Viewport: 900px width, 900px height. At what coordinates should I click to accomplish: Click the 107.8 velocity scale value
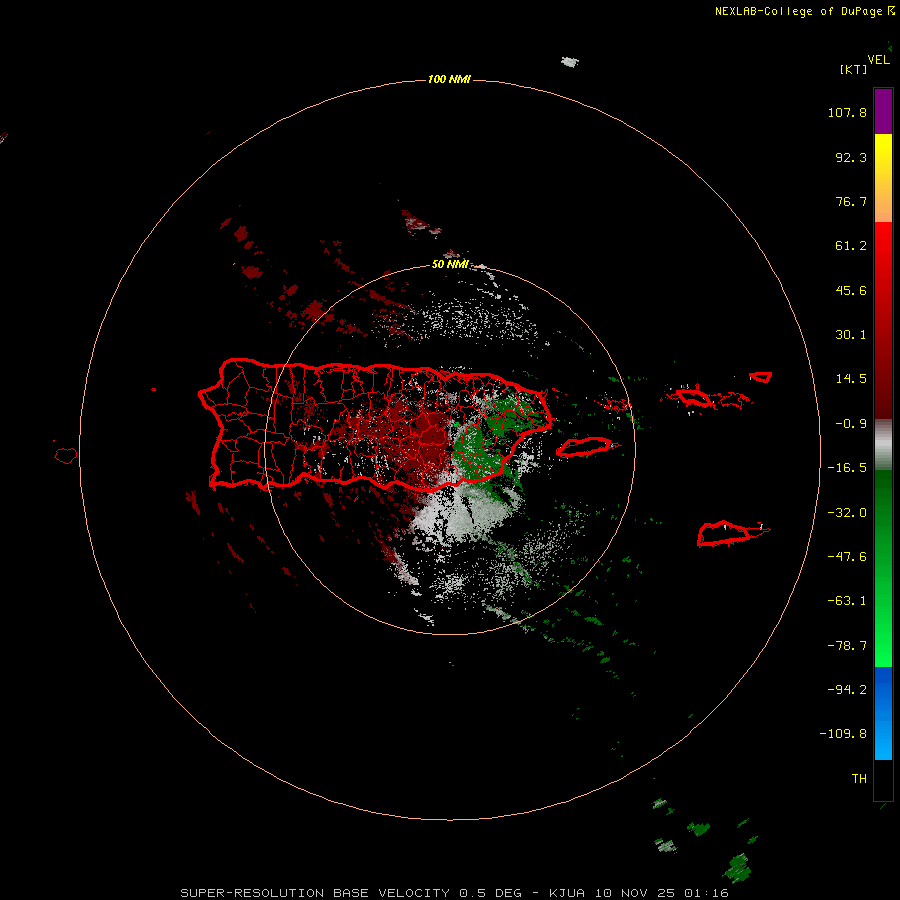pyautogui.click(x=847, y=112)
